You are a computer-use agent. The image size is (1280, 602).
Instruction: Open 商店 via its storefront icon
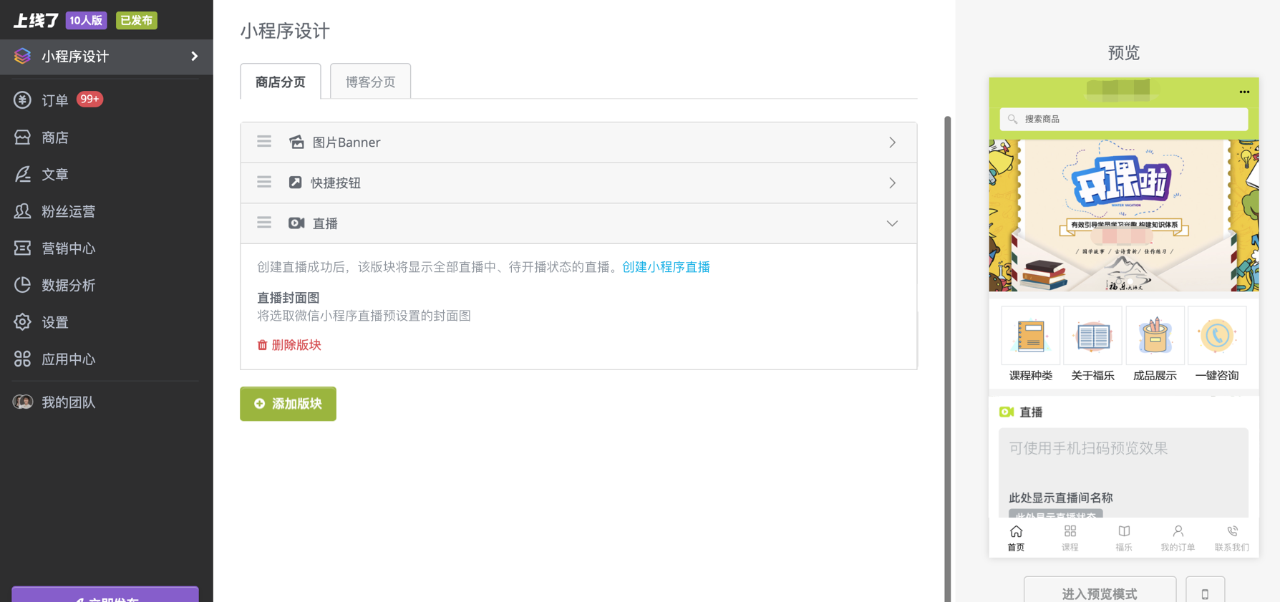tap(22, 137)
